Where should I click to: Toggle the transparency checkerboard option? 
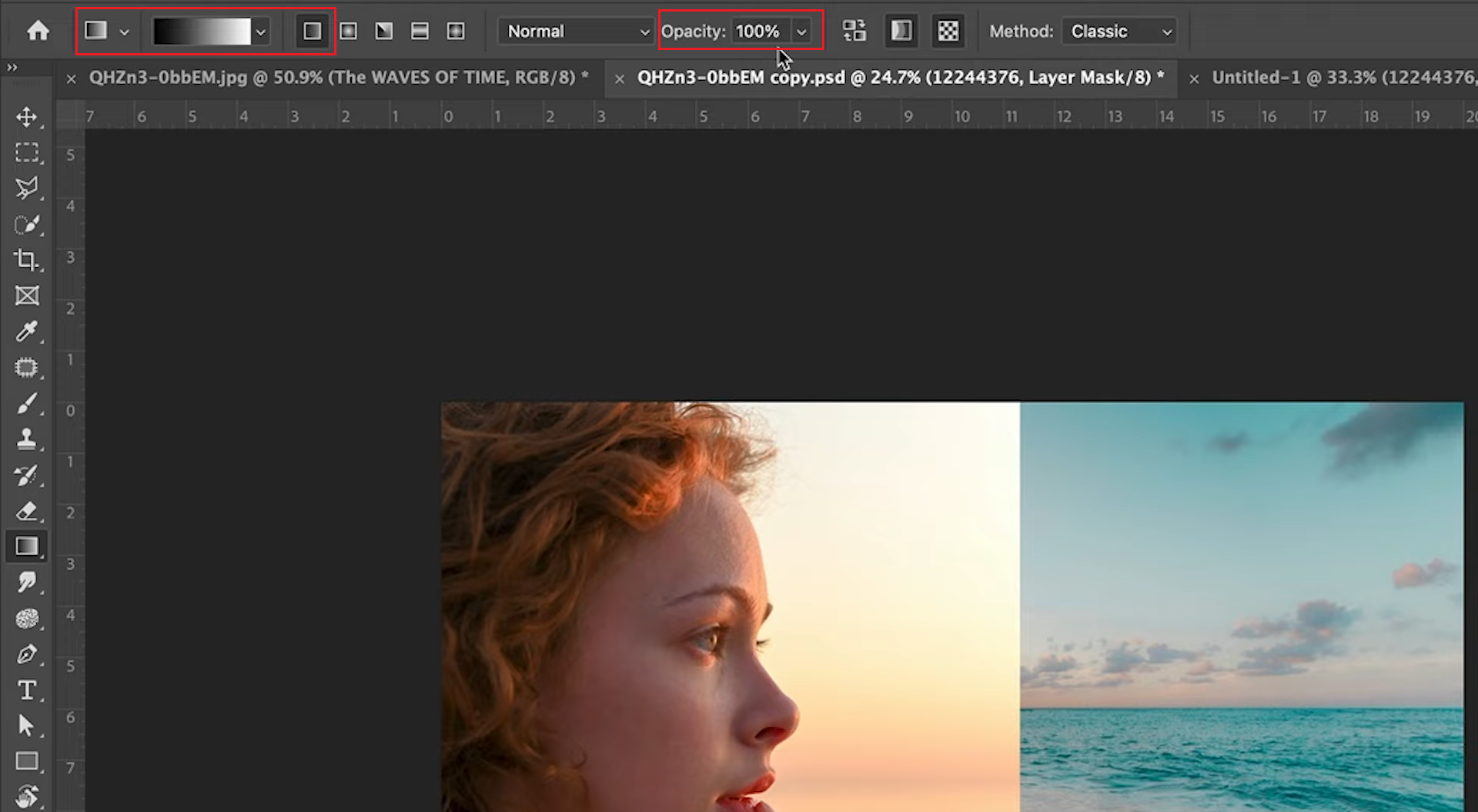click(948, 31)
